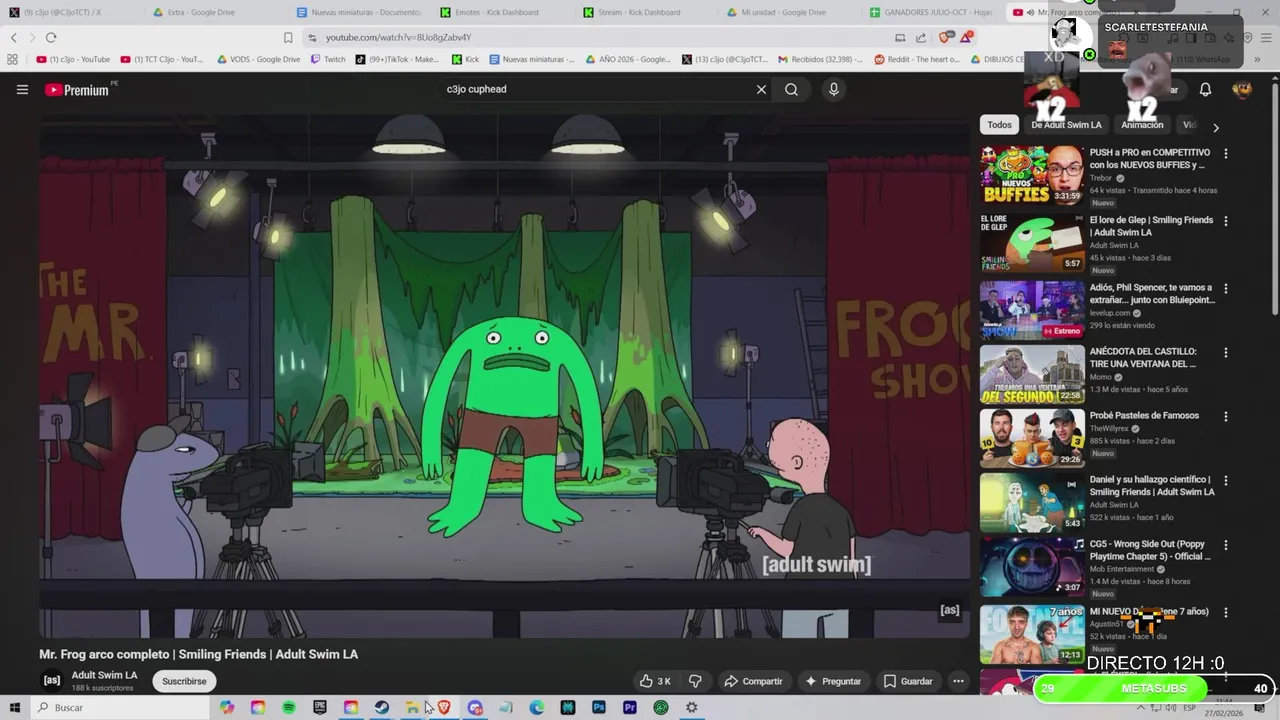Open Probé Pasteles de Famosos thumbnail
1280x720 pixels.
[x=1032, y=438]
